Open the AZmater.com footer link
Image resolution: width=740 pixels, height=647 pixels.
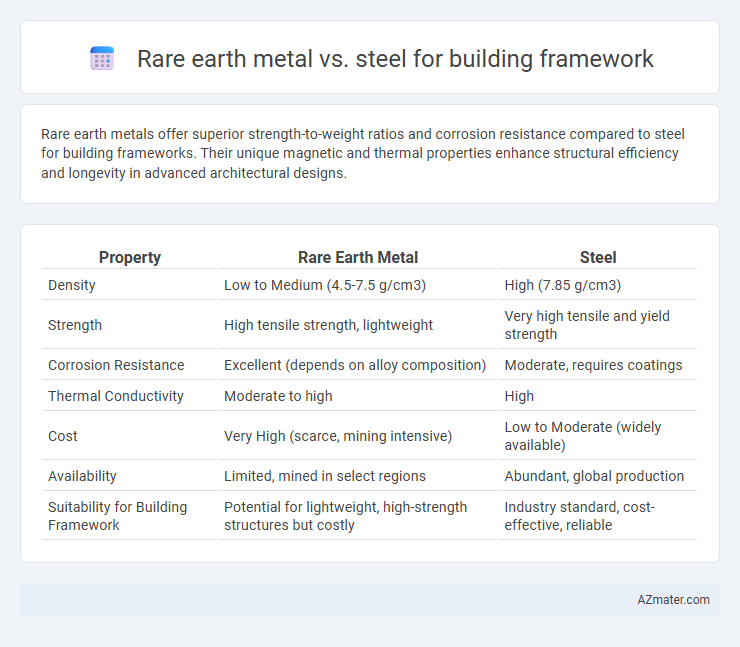click(673, 599)
